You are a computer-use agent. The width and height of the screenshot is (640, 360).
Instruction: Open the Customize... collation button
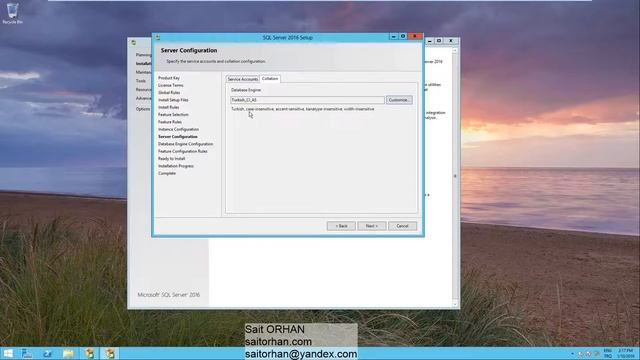[x=399, y=100]
